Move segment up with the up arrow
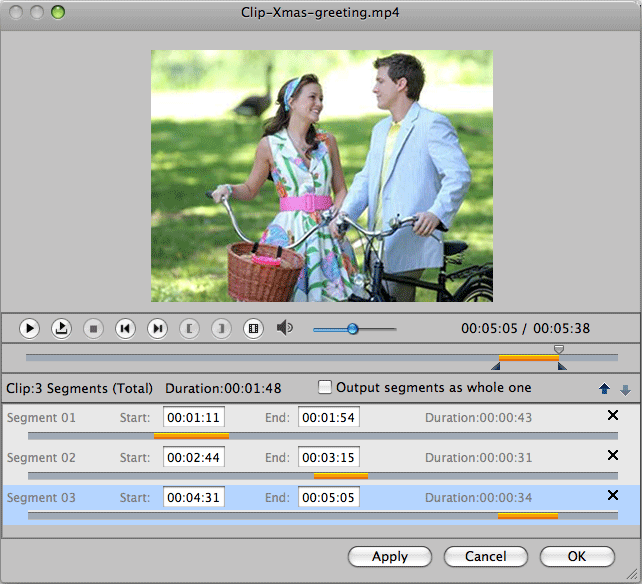Viewport: 642px width, 584px height. (x=604, y=389)
